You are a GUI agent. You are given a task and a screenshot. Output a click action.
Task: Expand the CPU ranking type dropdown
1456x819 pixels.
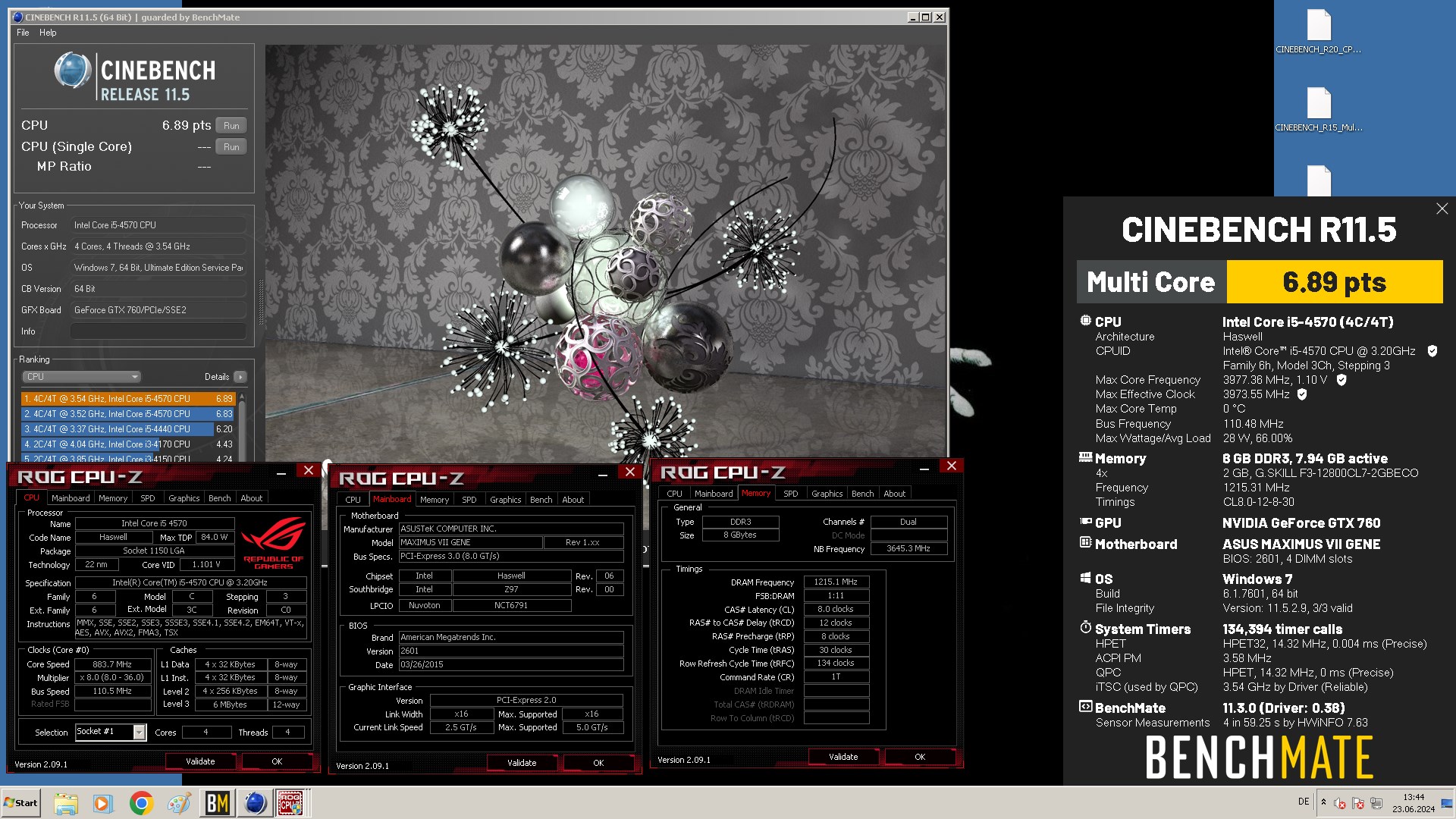(x=81, y=377)
